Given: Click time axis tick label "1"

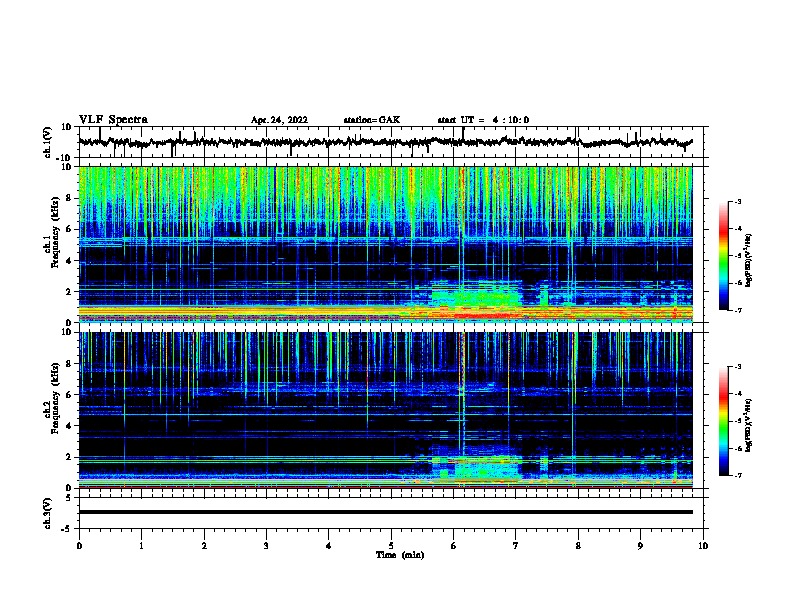Looking at the screenshot, I should coord(141,546).
